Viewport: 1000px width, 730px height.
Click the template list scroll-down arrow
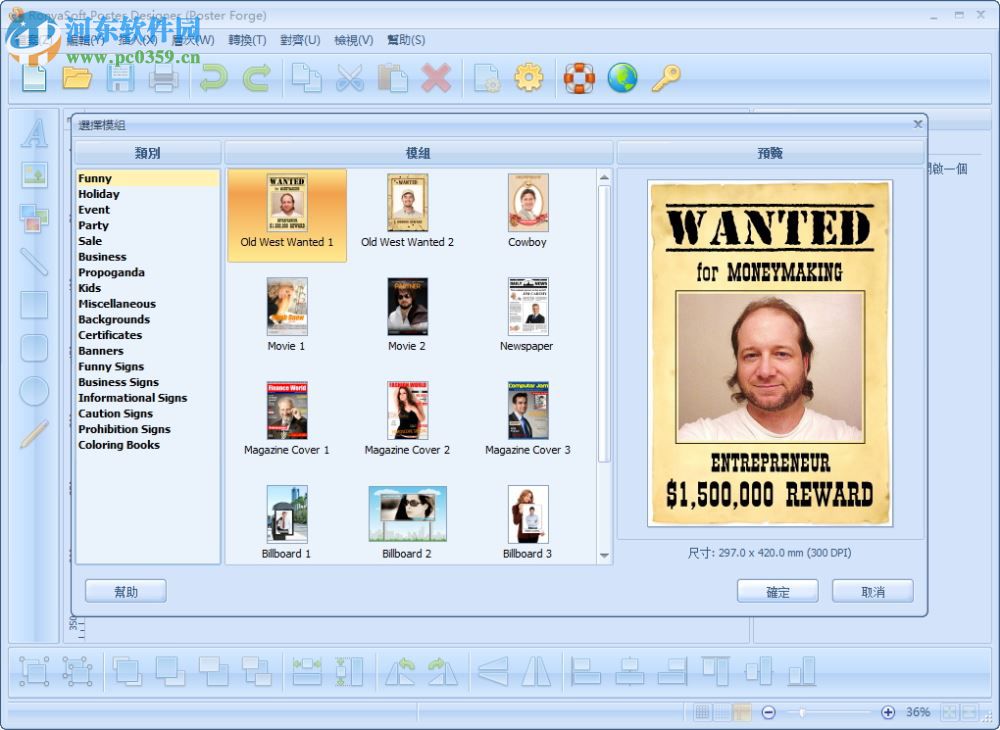(604, 555)
